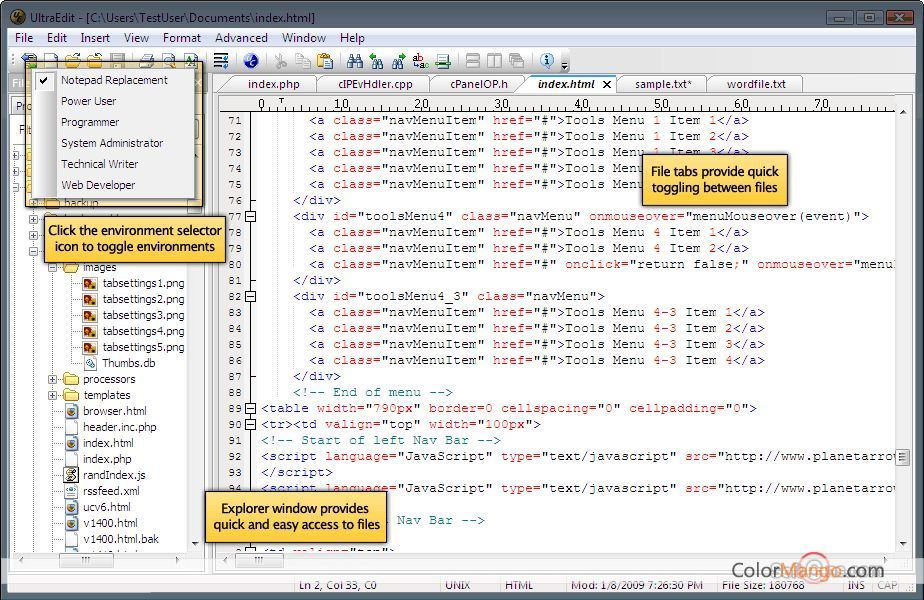The image size is (924, 600).
Task: Open the Format menu
Action: coord(182,38)
